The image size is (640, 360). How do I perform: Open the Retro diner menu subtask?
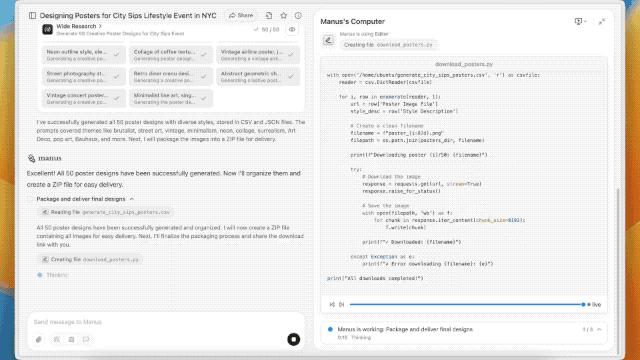[x=171, y=77]
